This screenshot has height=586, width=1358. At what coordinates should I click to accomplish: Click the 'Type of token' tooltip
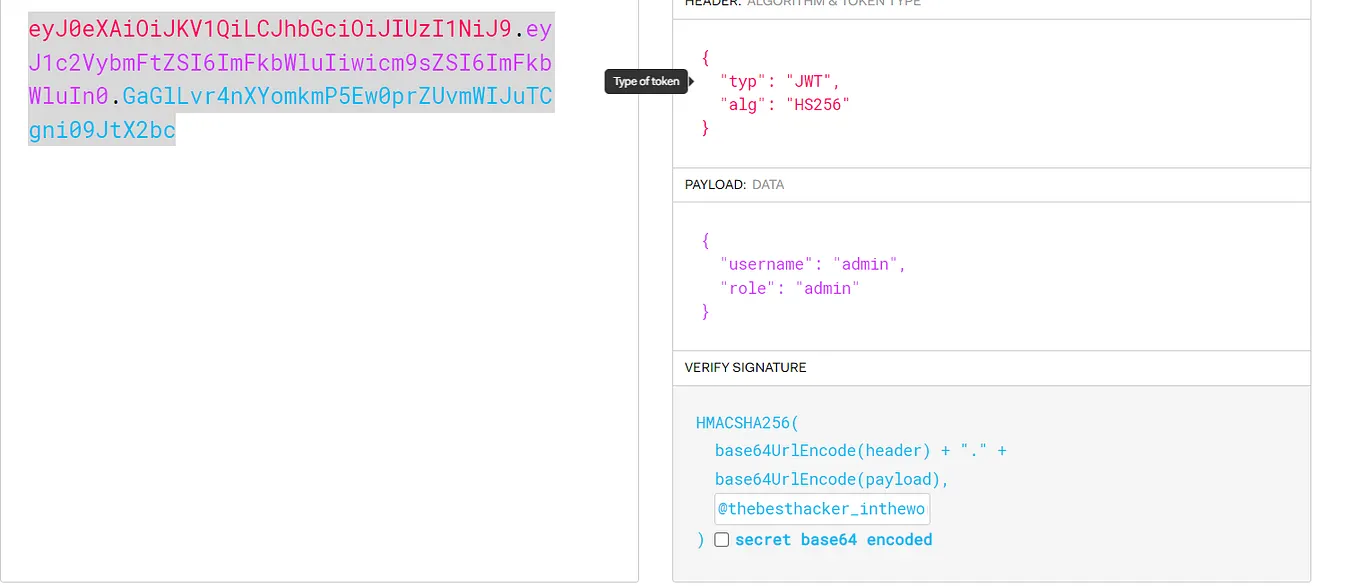click(x=645, y=81)
